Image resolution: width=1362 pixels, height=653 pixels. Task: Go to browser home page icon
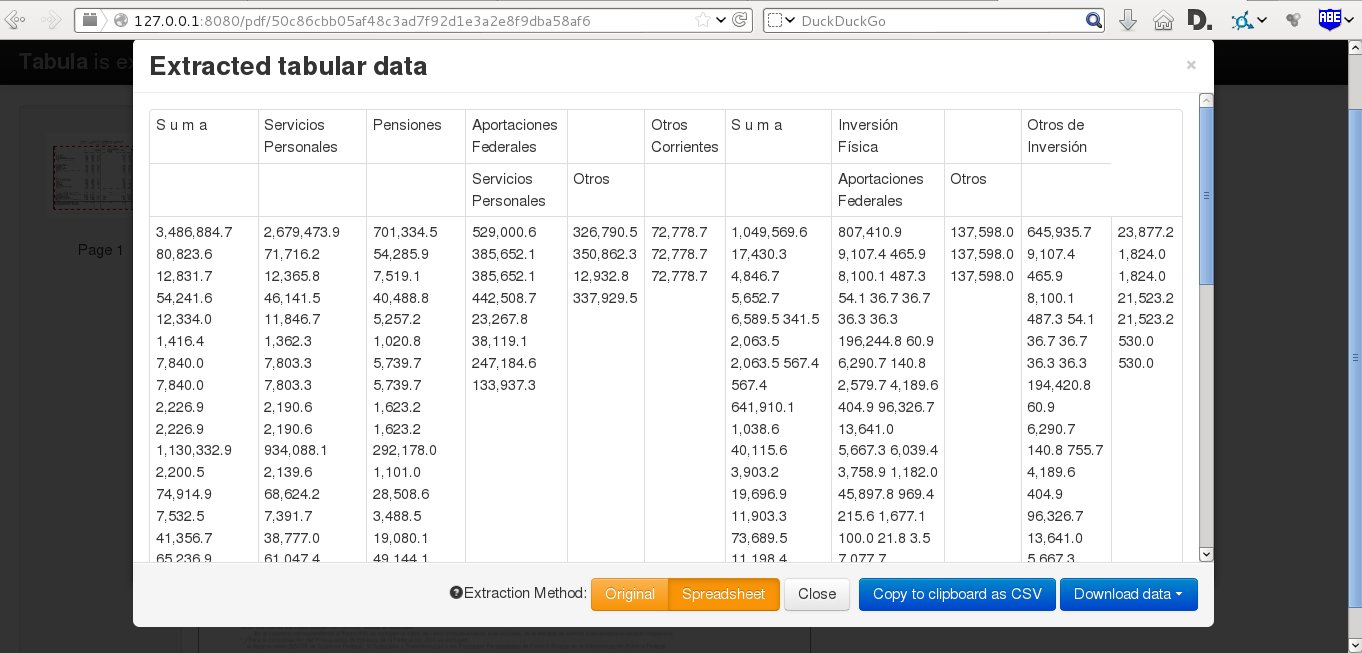[x=1162, y=20]
